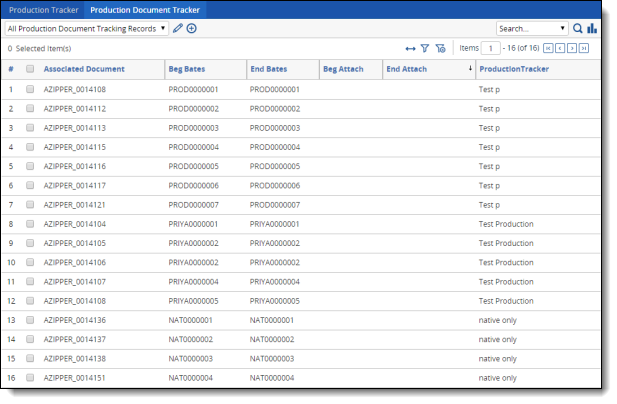
Task: Click the fit column widths arrow icon
Action: click(410, 49)
